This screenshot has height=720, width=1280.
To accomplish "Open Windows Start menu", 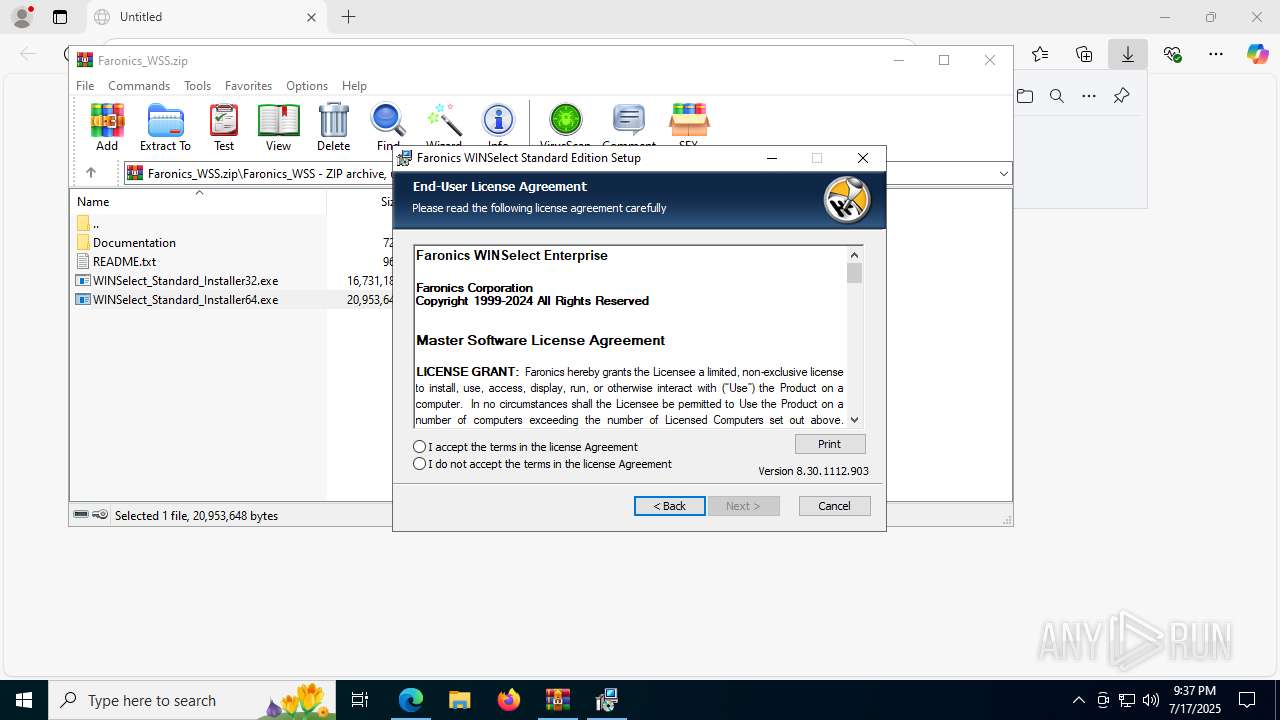I will pyautogui.click(x=24, y=700).
